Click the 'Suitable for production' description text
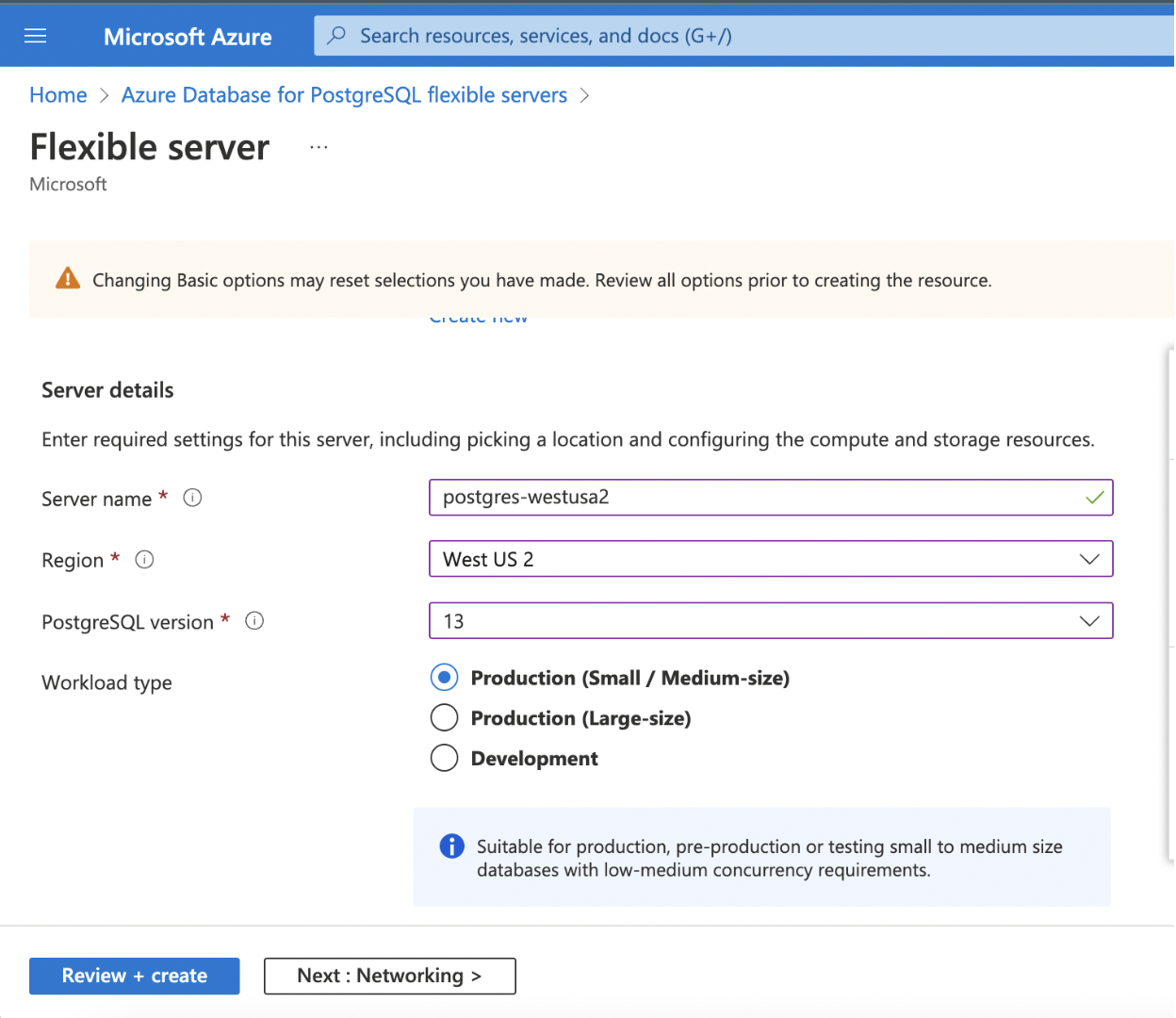 pos(770,858)
